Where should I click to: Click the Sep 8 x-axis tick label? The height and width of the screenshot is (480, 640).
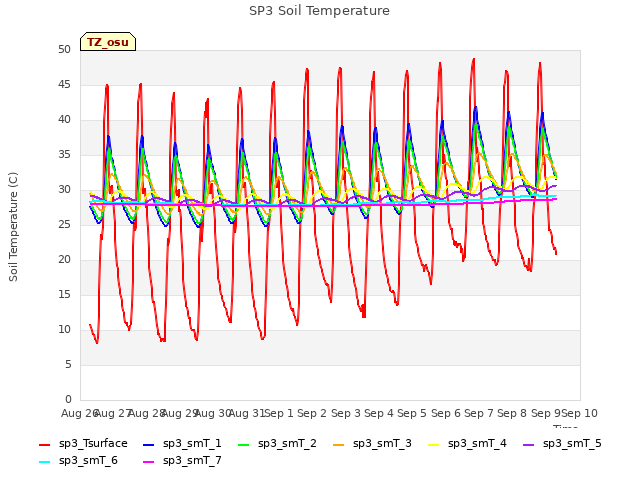512,413
